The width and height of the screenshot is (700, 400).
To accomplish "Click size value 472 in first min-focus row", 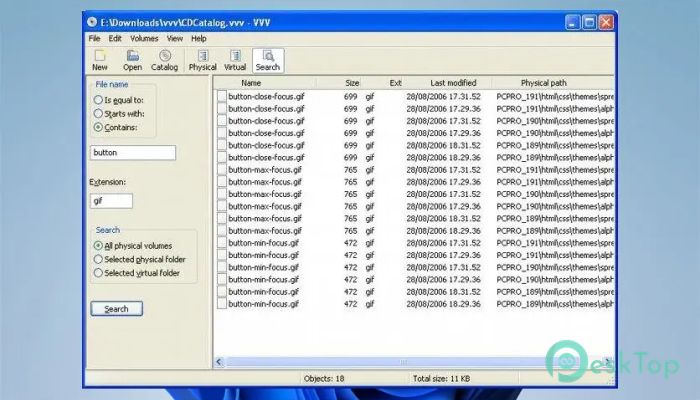I will pyautogui.click(x=350, y=243).
